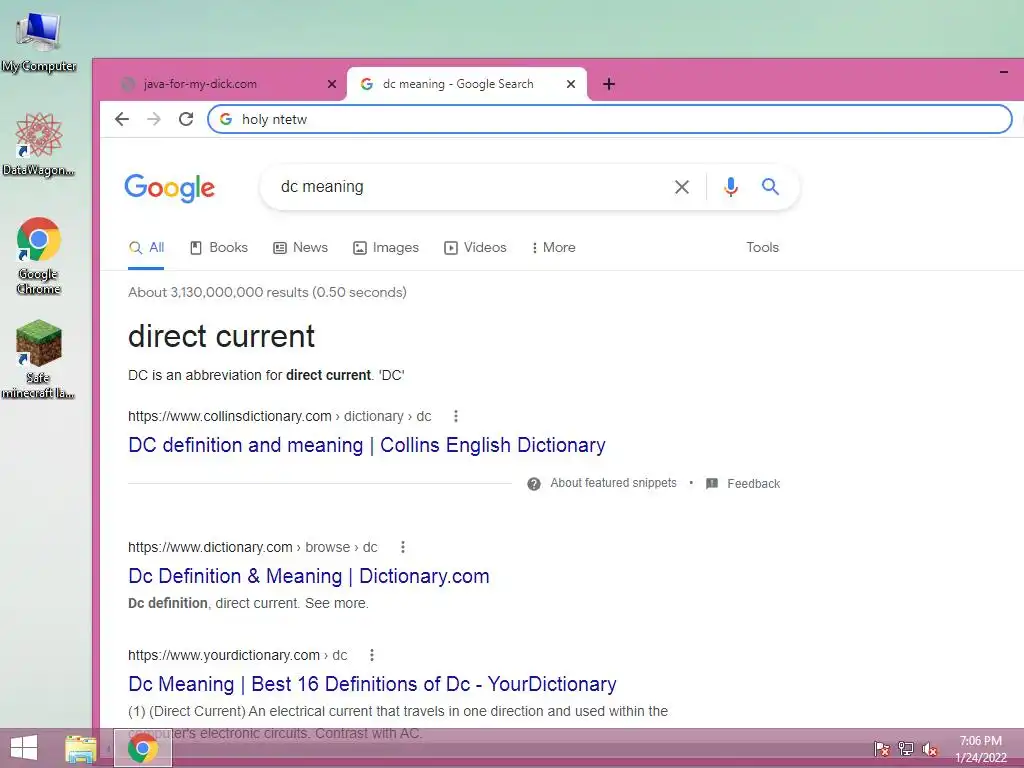This screenshot has height=768, width=1024.
Task: Open the search Tools options
Action: point(762,248)
